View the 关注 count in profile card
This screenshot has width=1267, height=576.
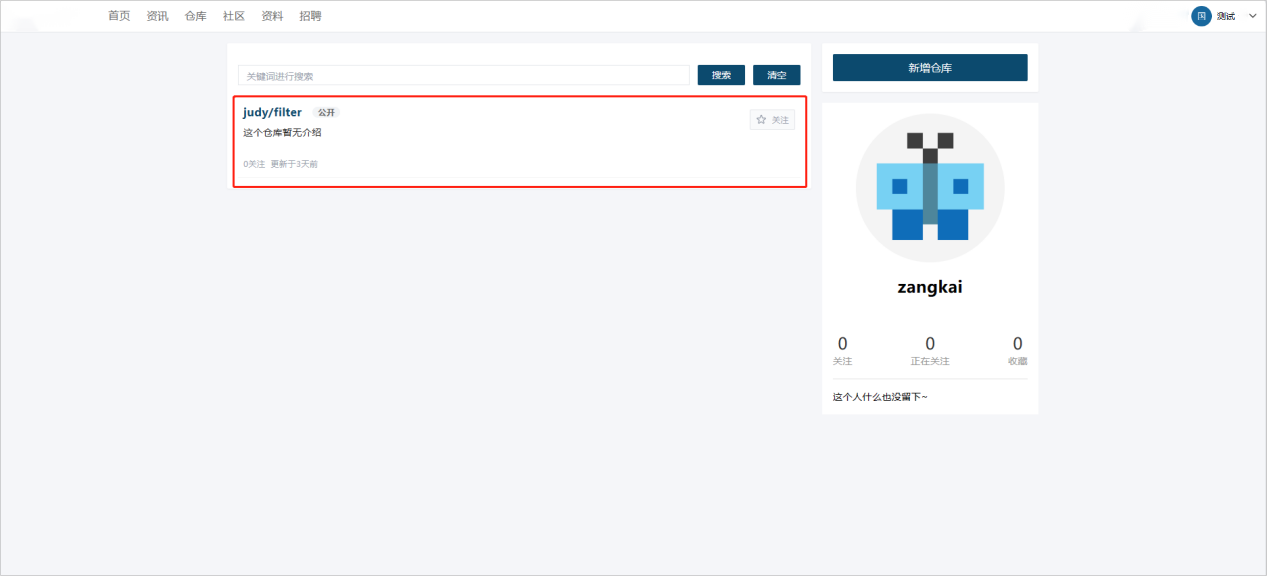click(x=842, y=350)
